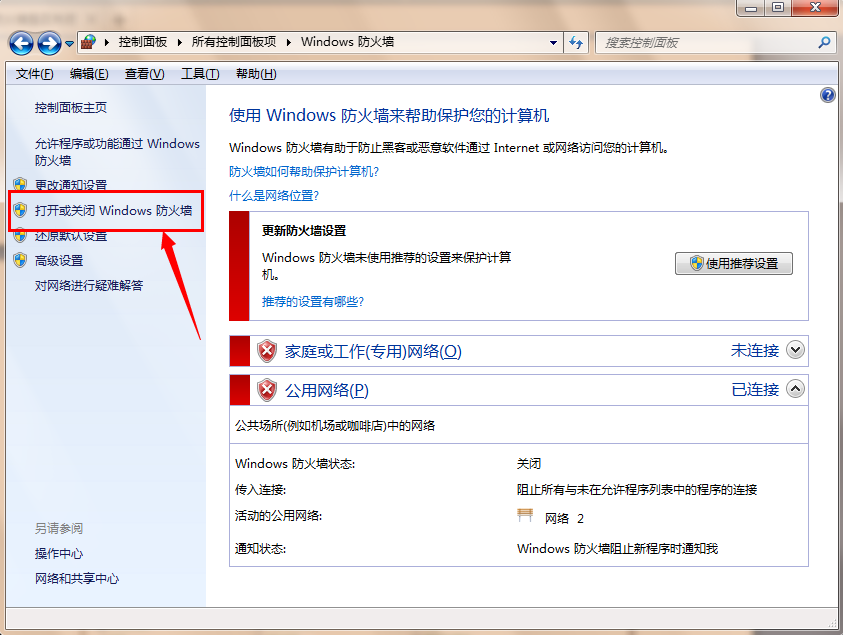Select 控制面板 in the address breadcrumb

click(x=142, y=42)
